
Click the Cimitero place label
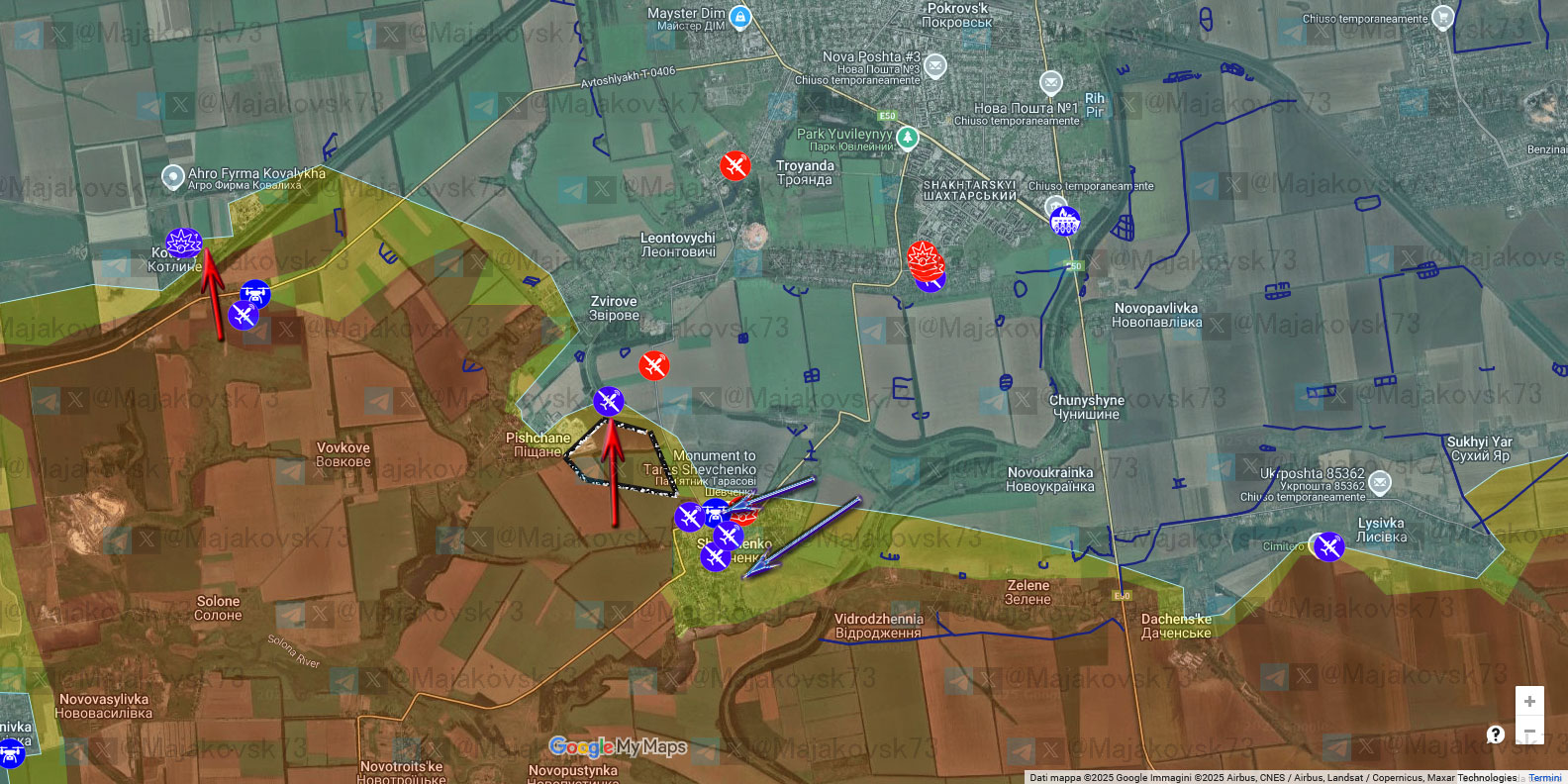(x=1284, y=546)
